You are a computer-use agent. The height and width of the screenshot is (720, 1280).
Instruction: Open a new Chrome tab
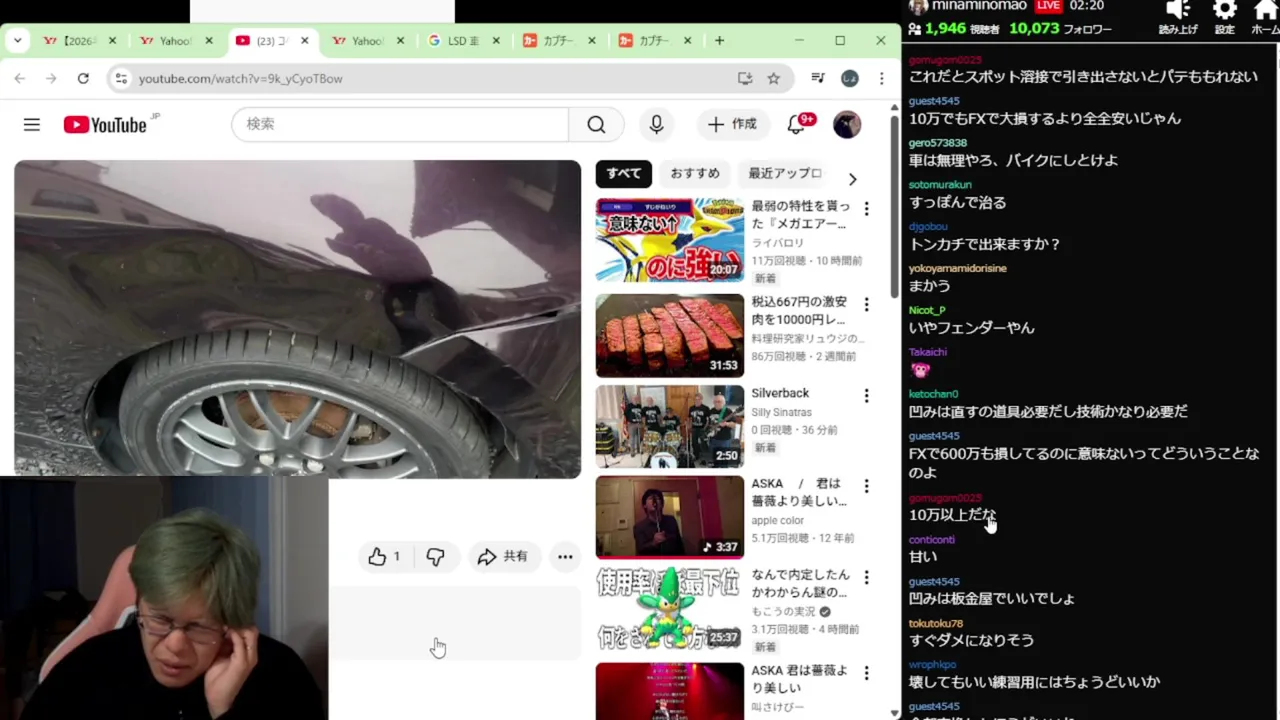(x=719, y=41)
